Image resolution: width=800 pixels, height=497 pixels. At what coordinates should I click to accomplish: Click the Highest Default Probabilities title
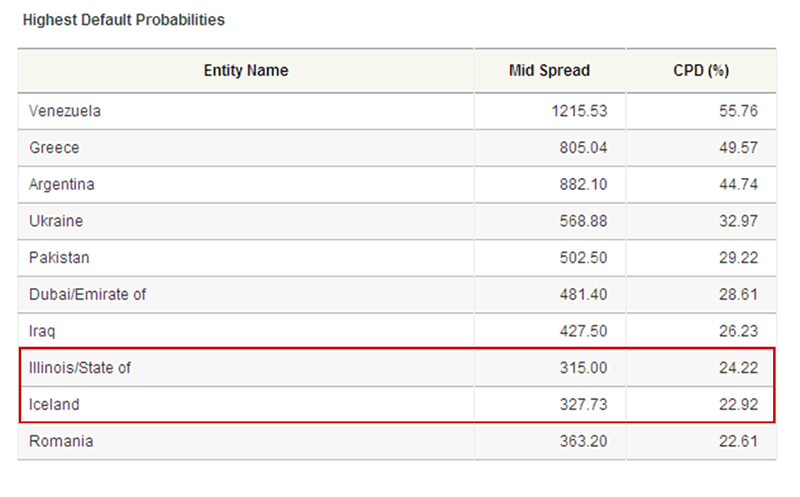pyautogui.click(x=123, y=20)
